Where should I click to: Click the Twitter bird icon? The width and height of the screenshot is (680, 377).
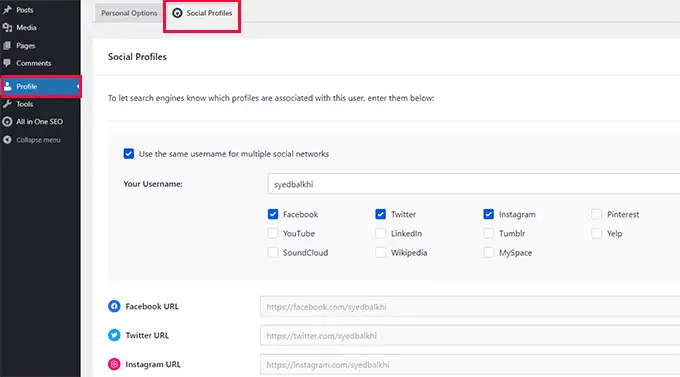(114, 335)
